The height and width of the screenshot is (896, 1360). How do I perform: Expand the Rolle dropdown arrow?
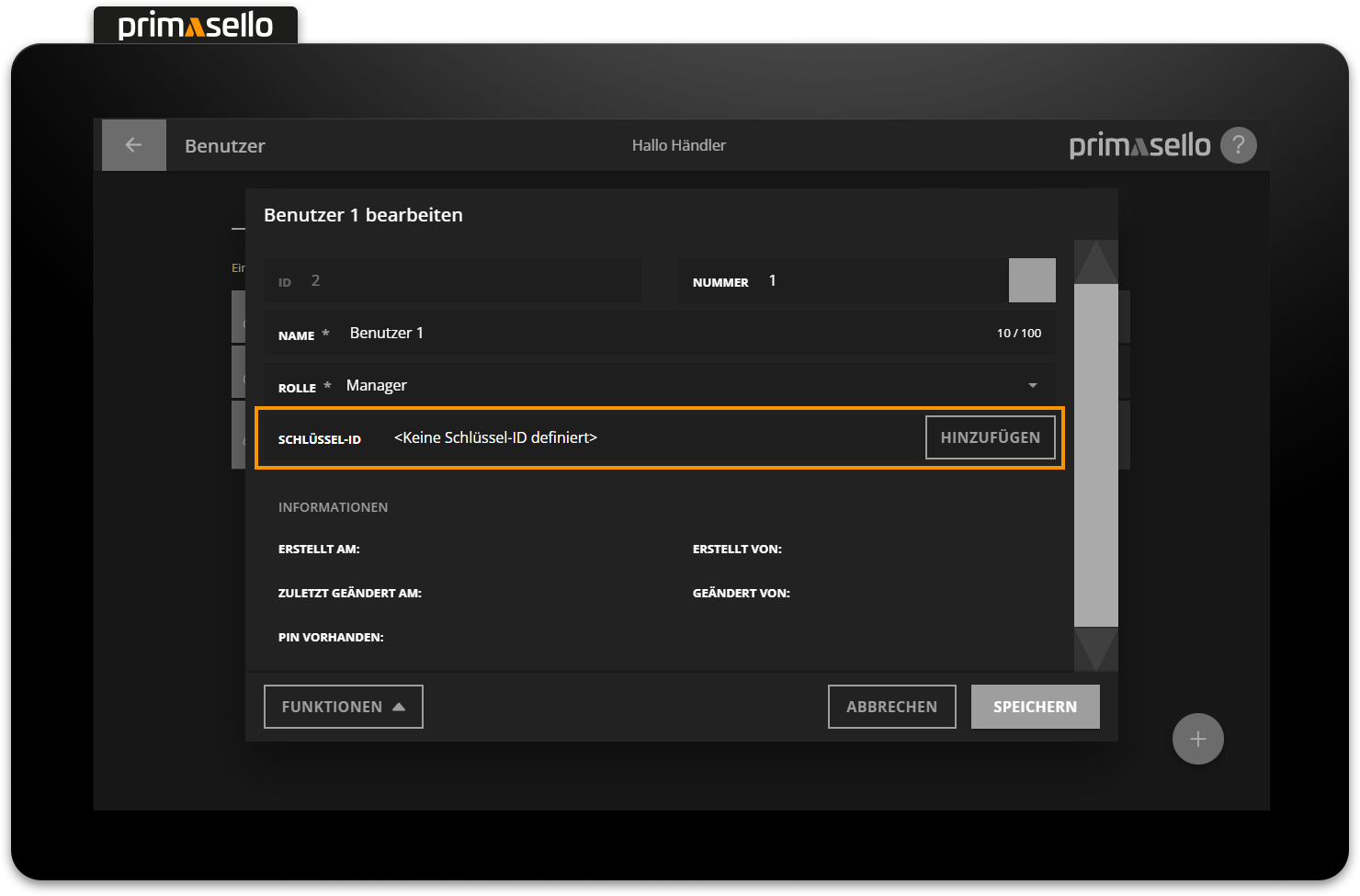point(1033,386)
